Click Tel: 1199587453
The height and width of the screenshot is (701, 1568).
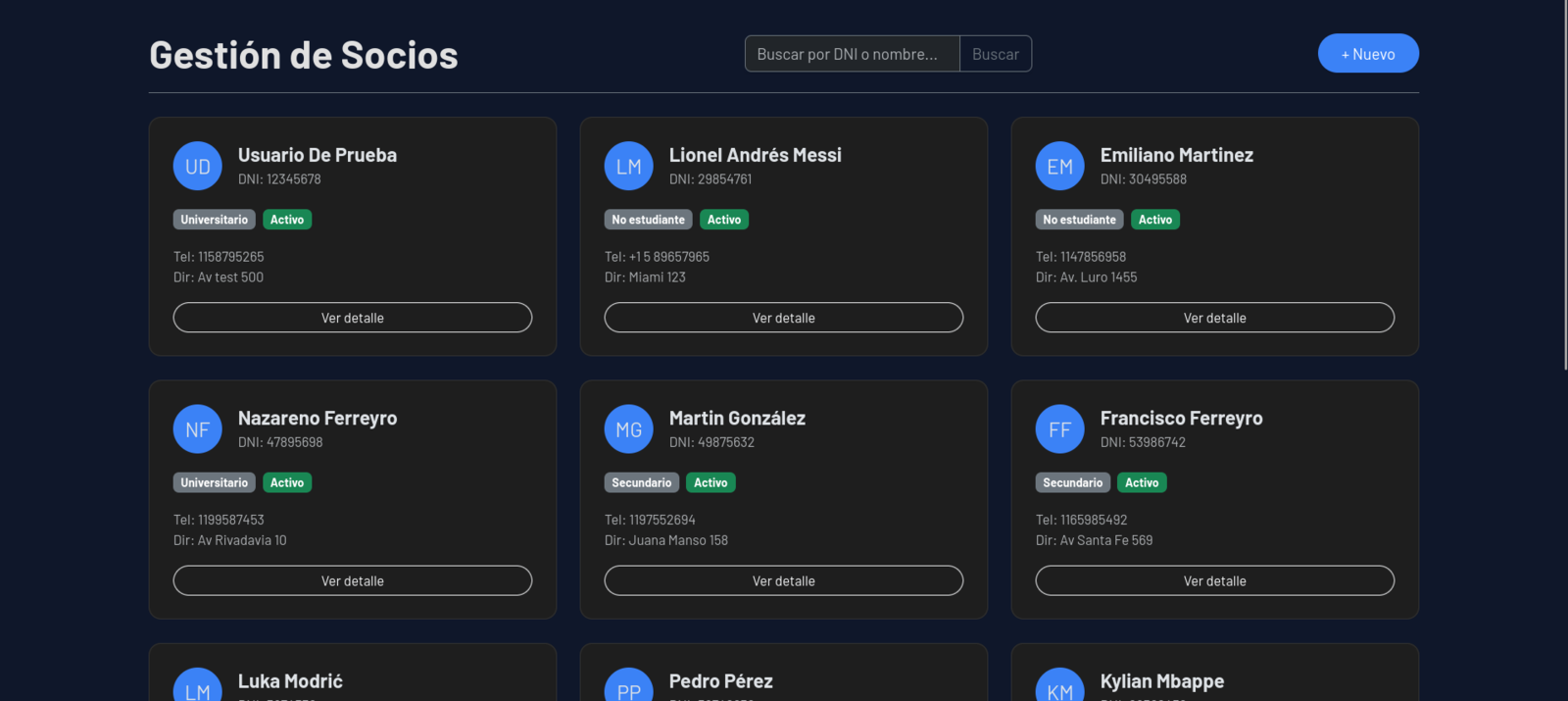[x=219, y=520]
